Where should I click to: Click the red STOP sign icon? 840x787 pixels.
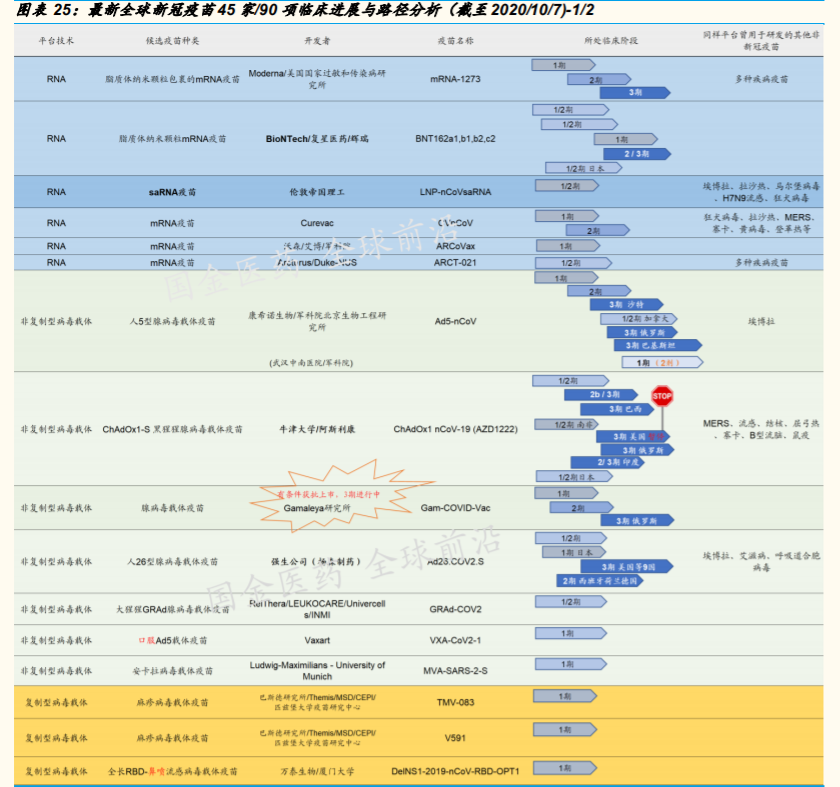662,396
